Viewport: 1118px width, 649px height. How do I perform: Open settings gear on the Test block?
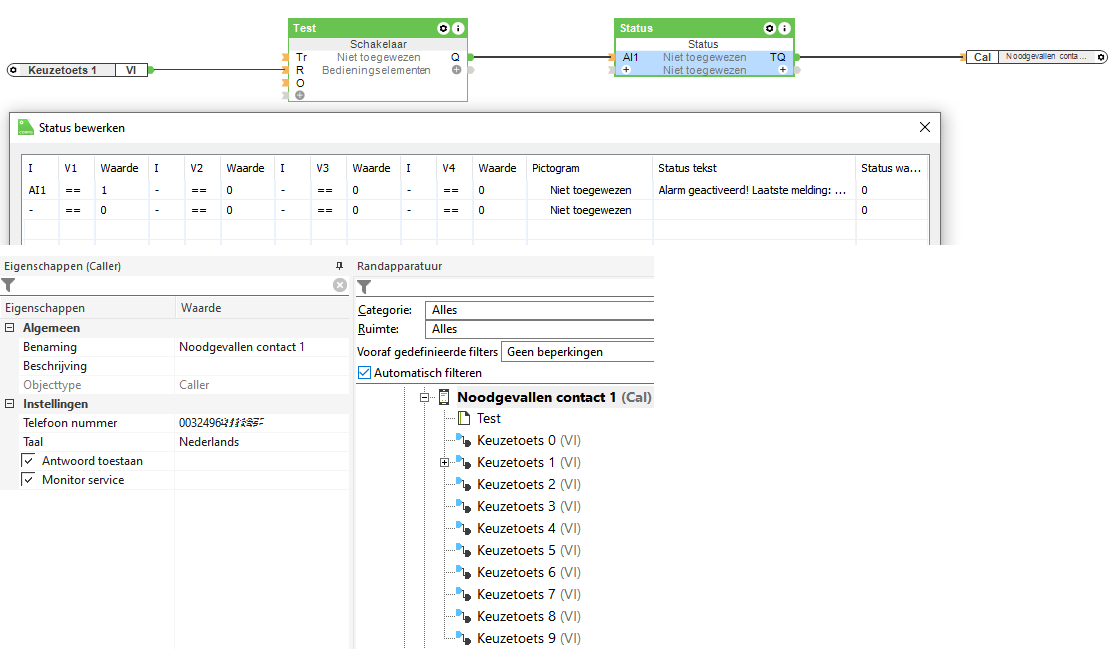click(443, 29)
